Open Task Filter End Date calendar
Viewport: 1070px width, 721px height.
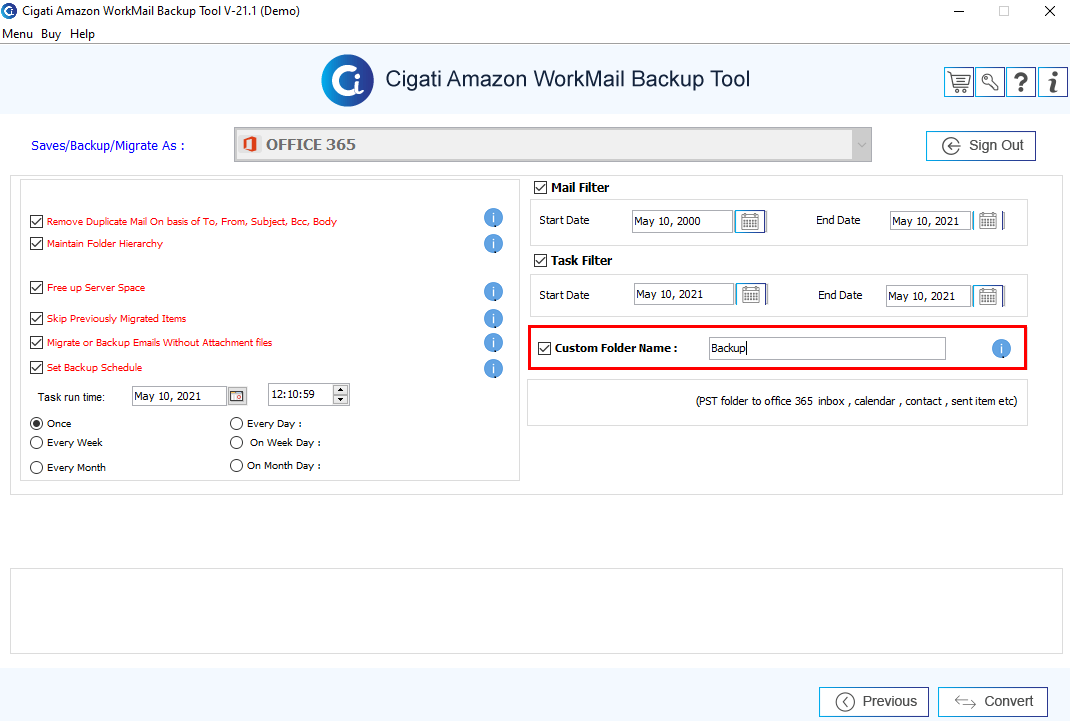(988, 296)
